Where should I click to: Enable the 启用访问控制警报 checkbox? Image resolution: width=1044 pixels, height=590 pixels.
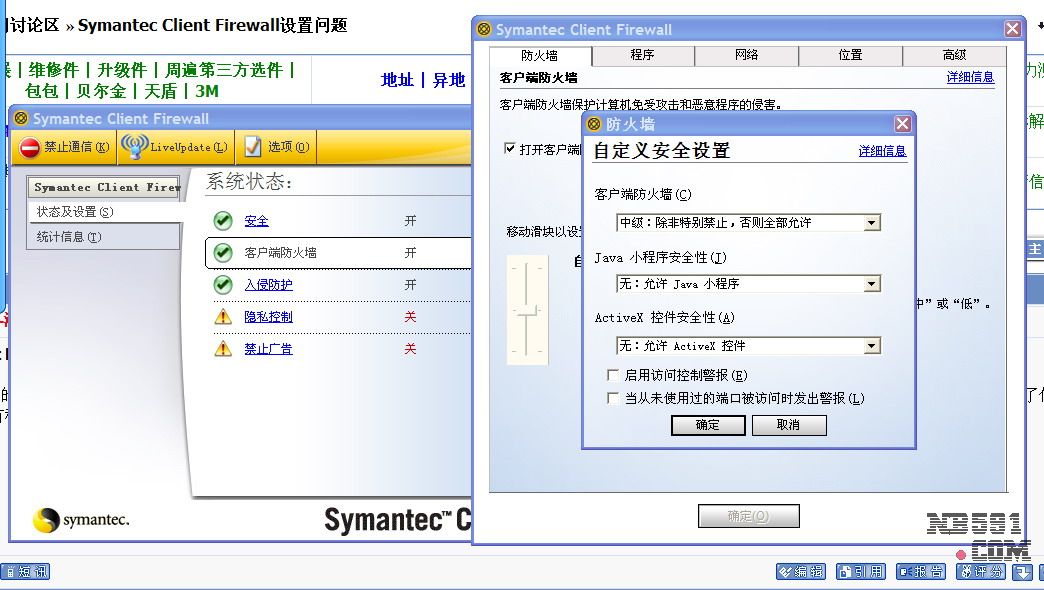click(x=613, y=375)
